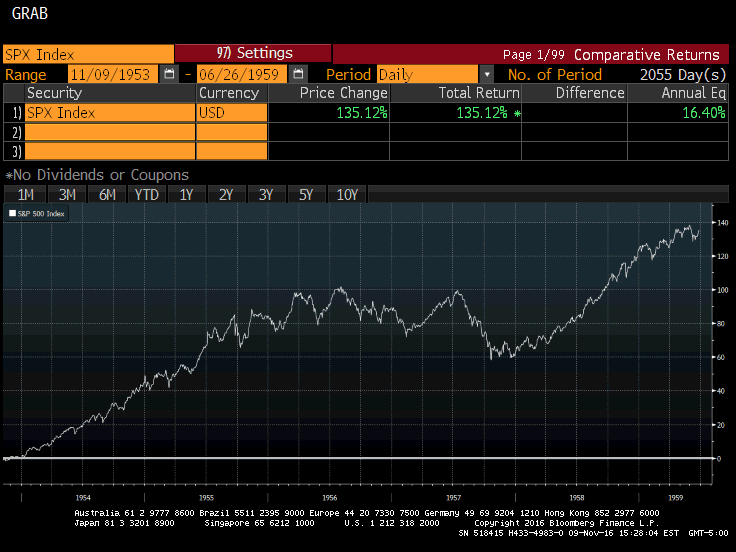Expand the Period dropdown arrow
This screenshot has height=552, width=736.
pyautogui.click(x=487, y=74)
